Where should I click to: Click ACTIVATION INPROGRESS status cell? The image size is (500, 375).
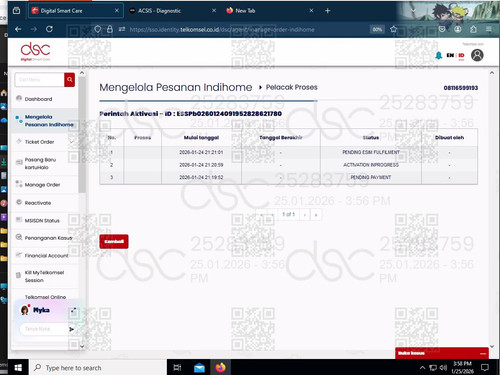pos(371,165)
